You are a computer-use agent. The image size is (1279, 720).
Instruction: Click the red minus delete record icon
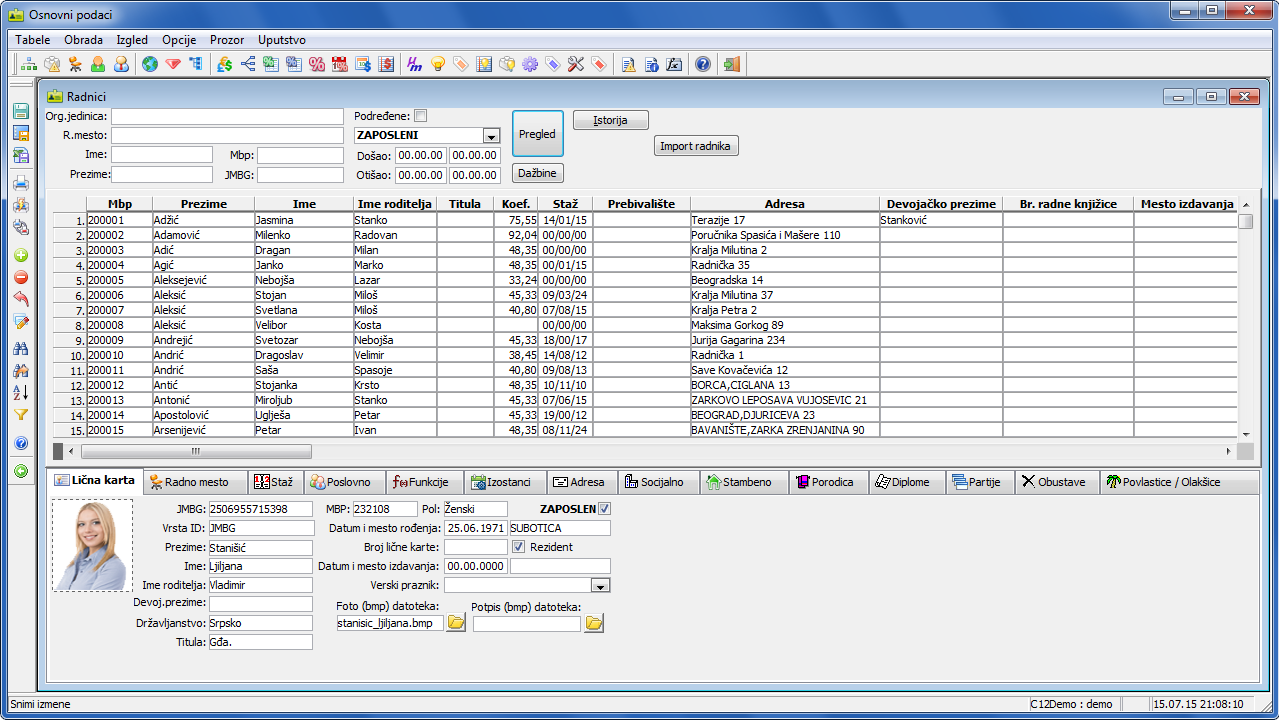tap(21, 277)
